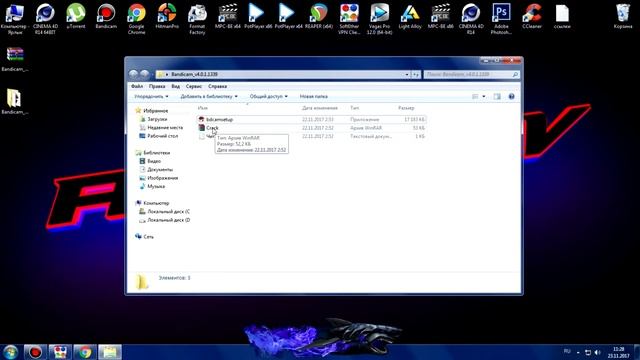The width and height of the screenshot is (640, 360).
Task: Open the Windows Start button
Action: click(x=10, y=352)
